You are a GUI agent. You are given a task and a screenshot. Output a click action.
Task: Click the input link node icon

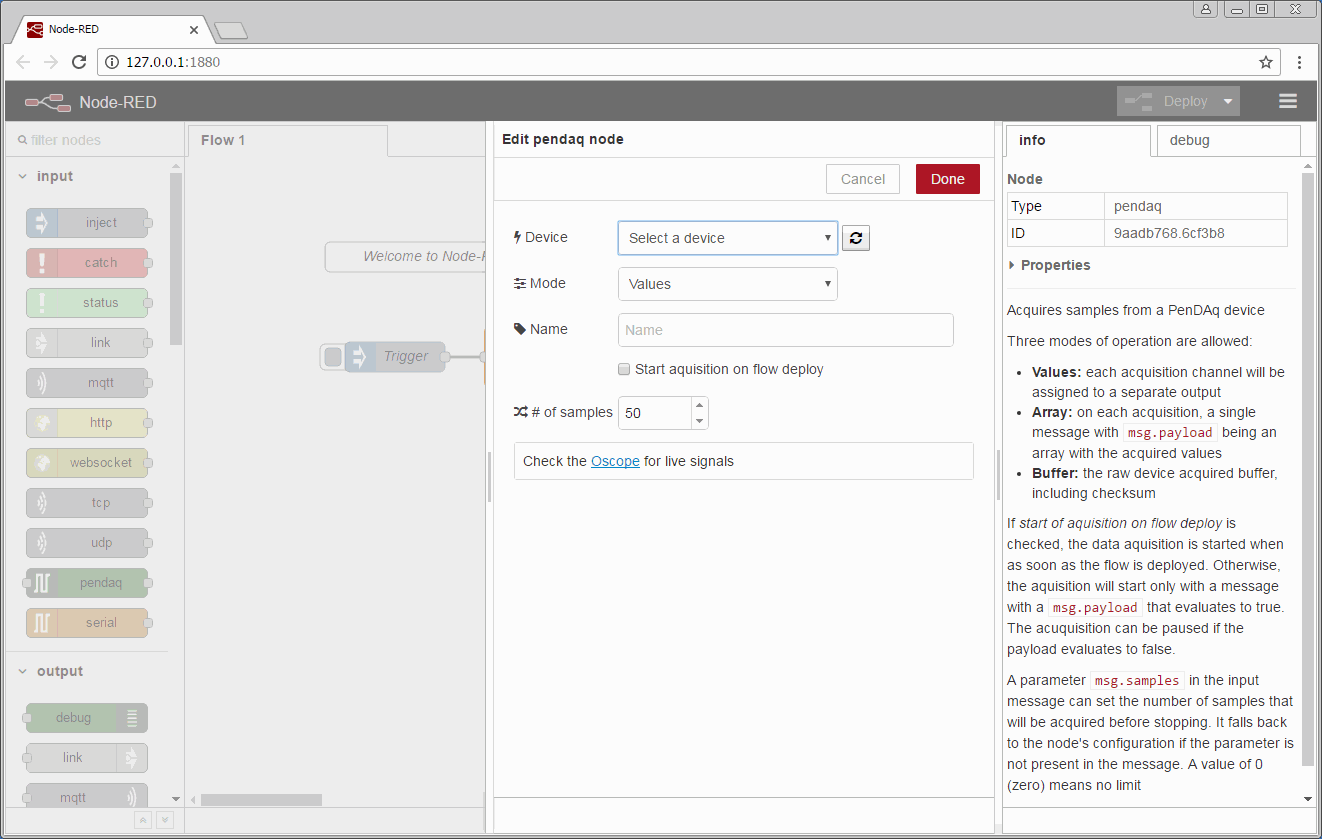[42, 343]
